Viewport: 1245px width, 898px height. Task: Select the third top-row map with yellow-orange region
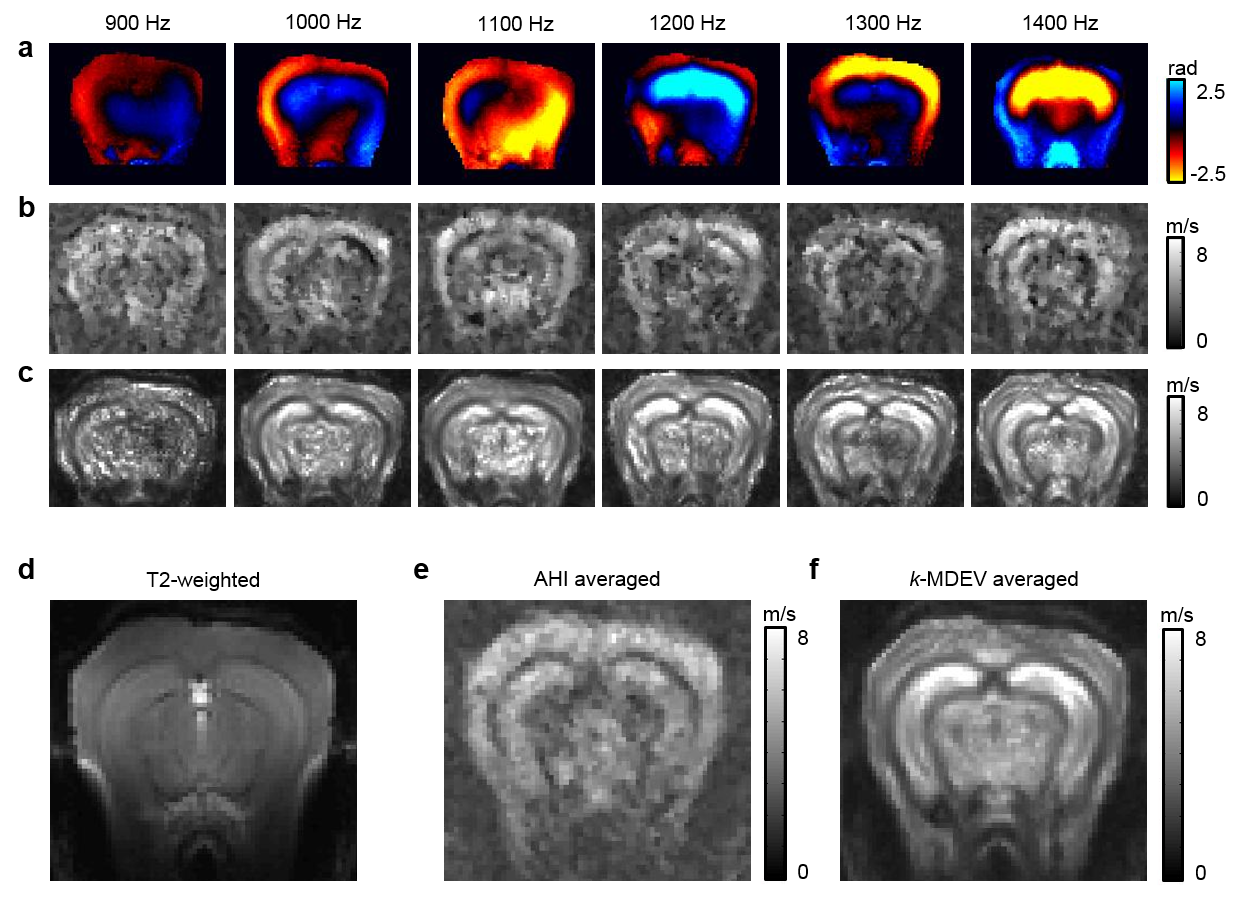pyautogui.click(x=506, y=112)
